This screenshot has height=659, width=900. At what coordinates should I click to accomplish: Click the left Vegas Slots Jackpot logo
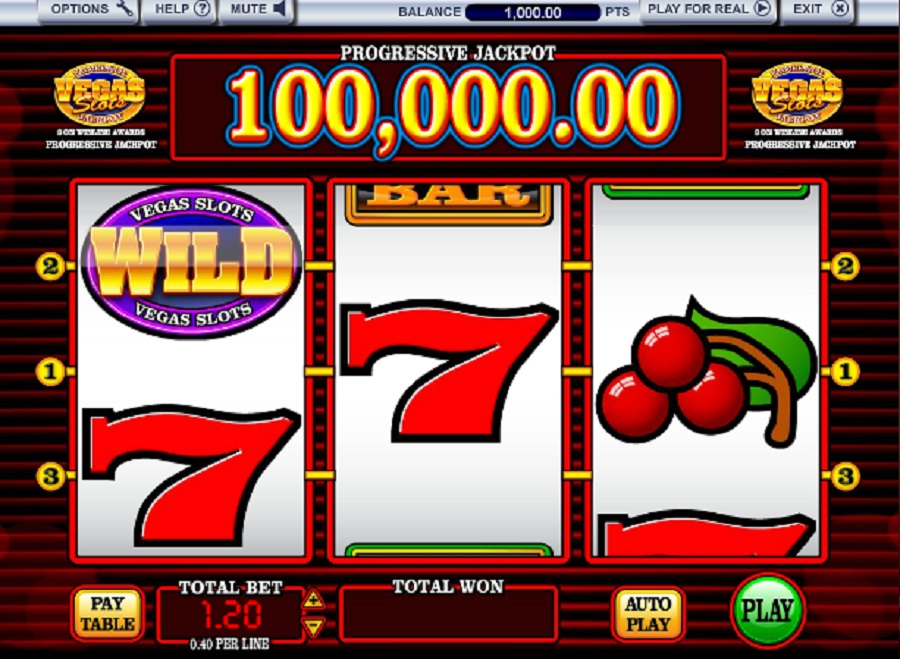pyautogui.click(x=99, y=94)
